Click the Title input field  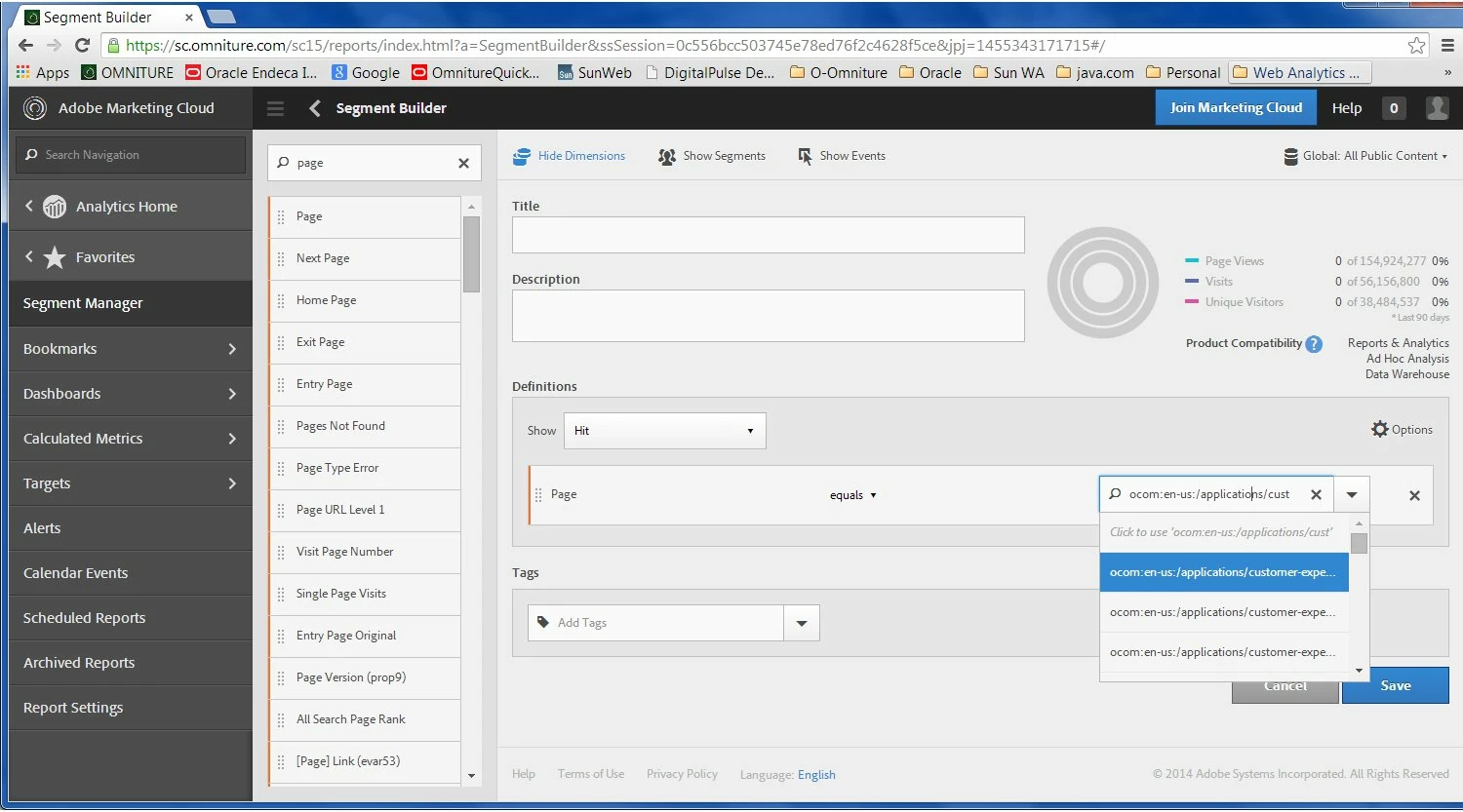768,235
